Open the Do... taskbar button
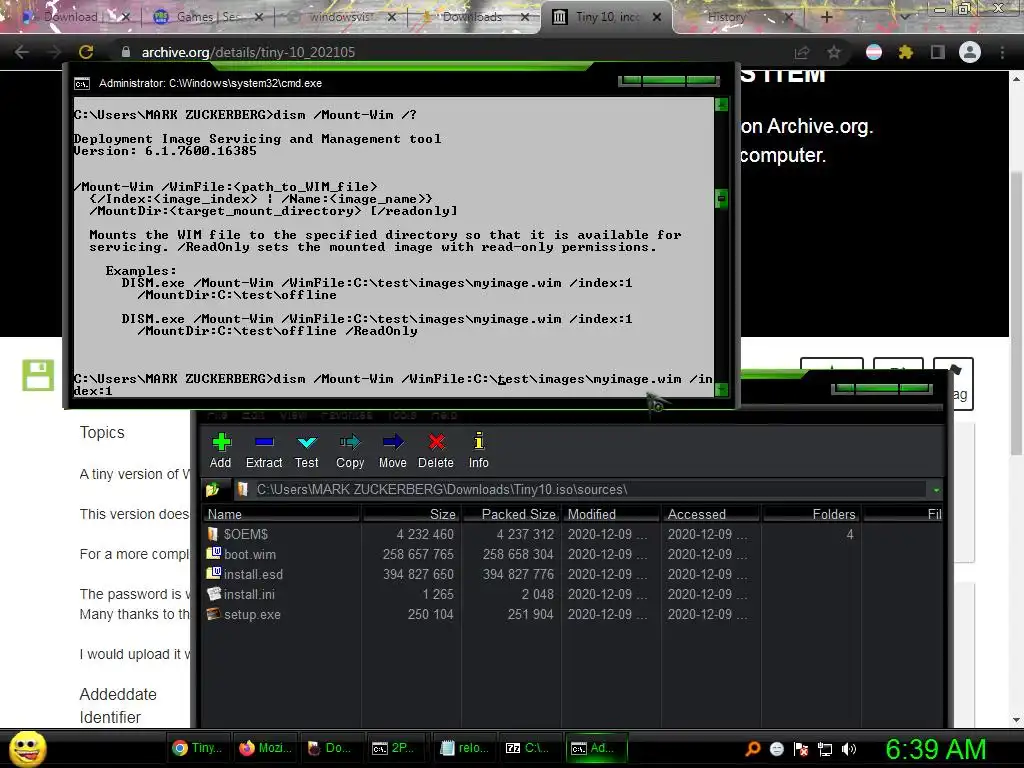The height and width of the screenshot is (768, 1024). (330, 748)
